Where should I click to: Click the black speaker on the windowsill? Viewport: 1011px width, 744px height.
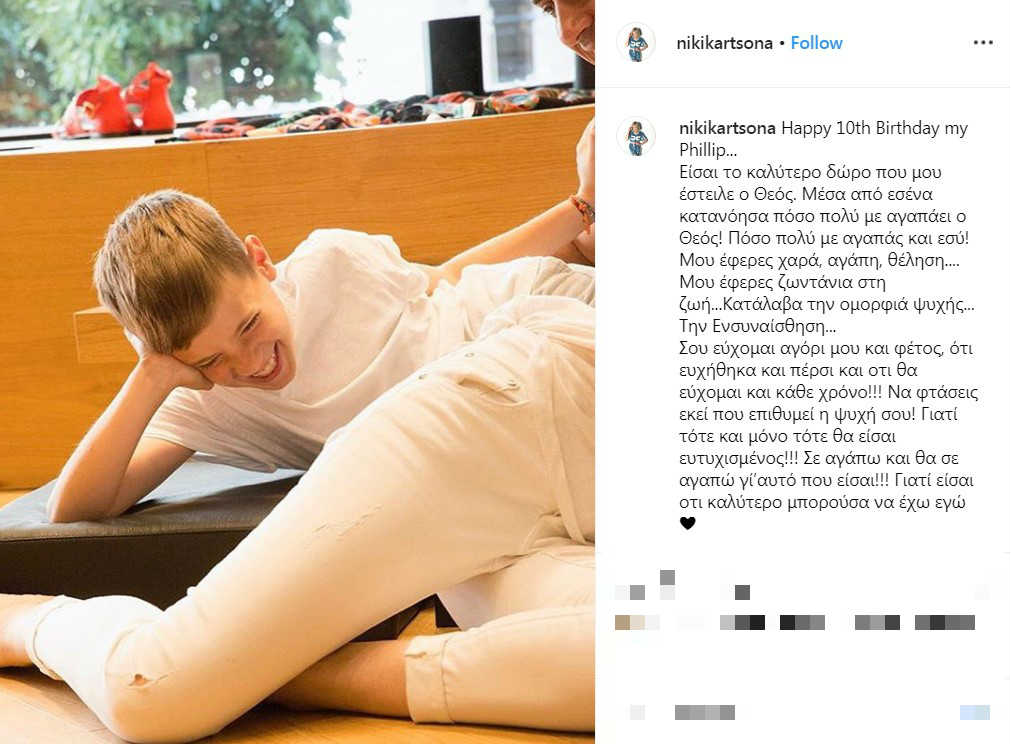pos(455,56)
